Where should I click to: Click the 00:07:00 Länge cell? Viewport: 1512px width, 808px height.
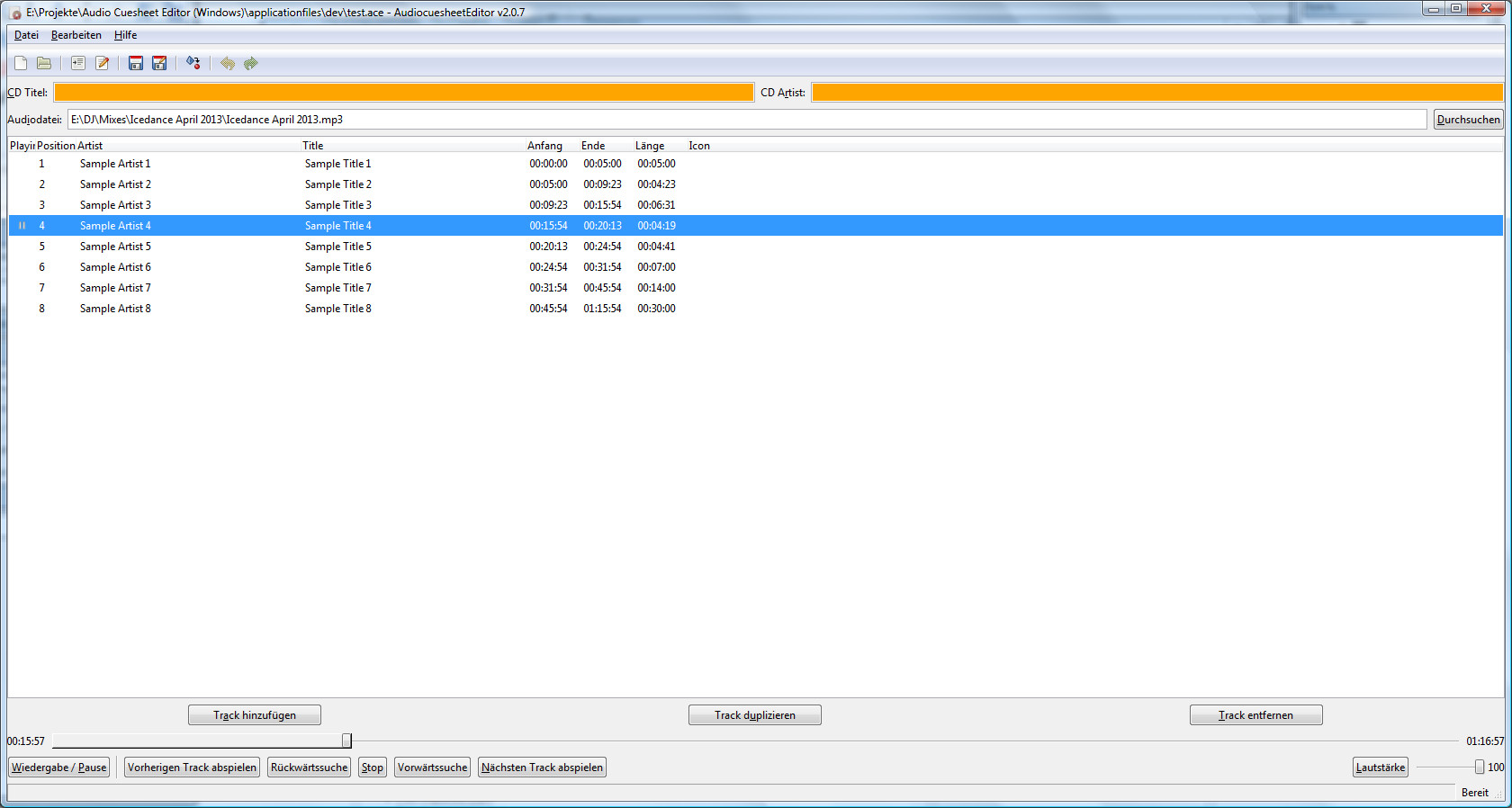[x=656, y=267]
